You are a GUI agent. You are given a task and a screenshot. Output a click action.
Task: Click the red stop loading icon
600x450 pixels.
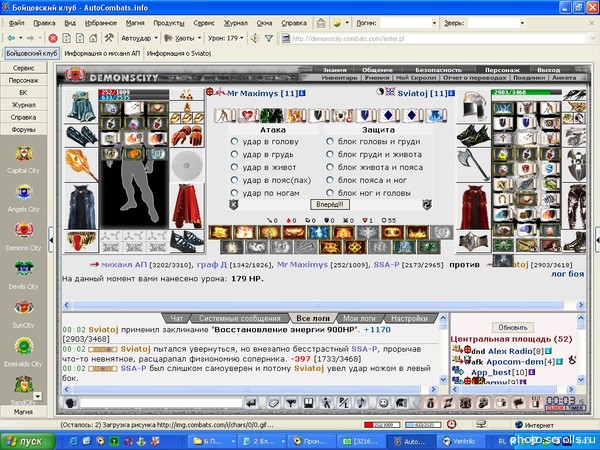point(53,38)
